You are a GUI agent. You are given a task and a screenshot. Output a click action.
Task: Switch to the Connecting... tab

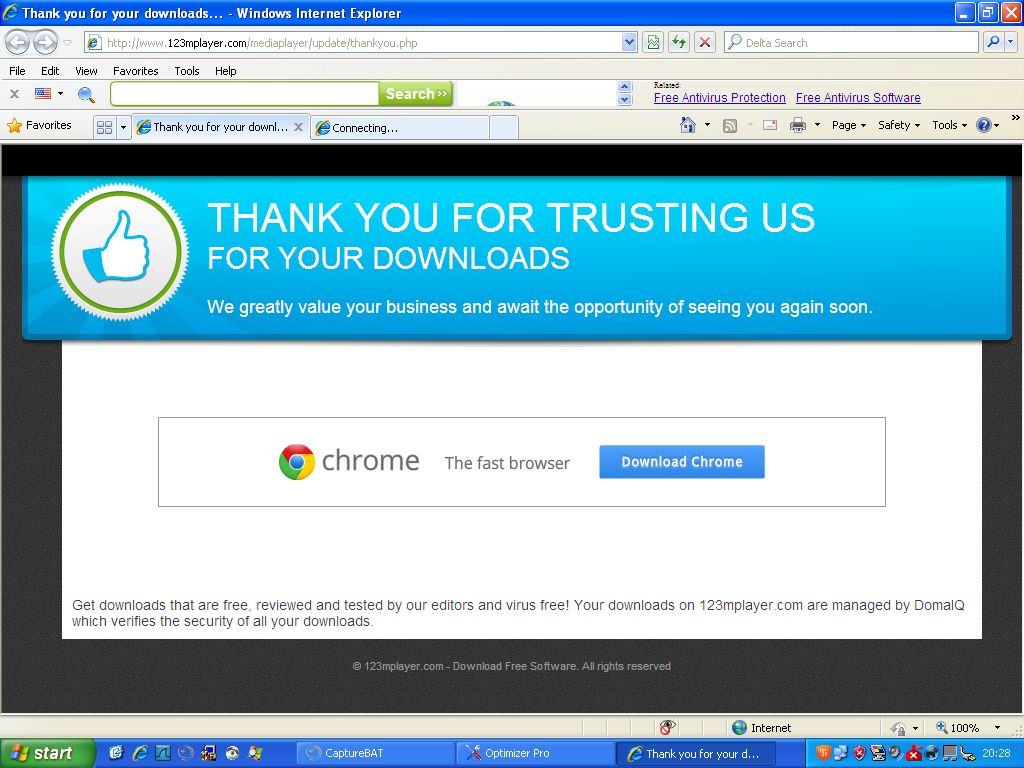click(400, 128)
